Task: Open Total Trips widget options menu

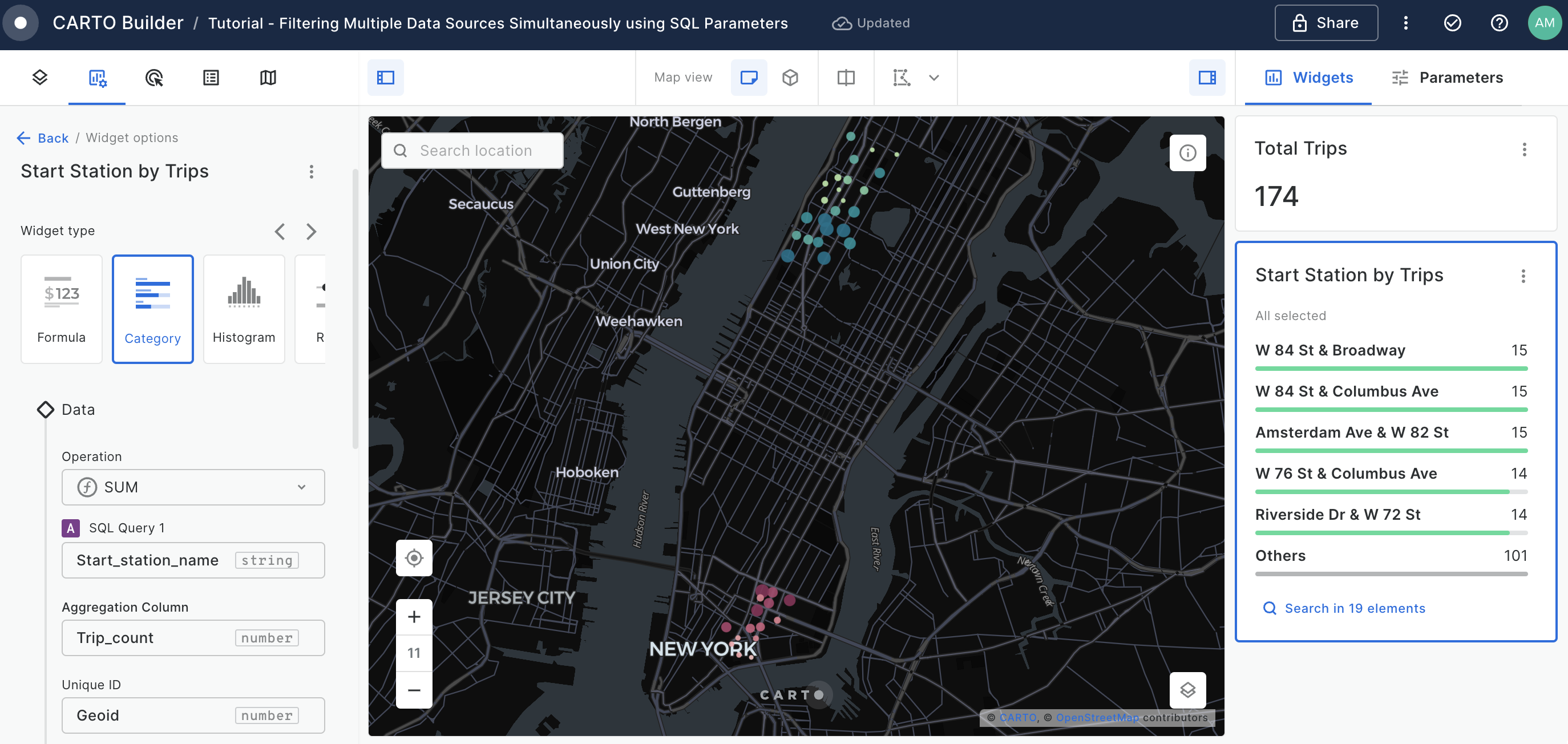Action: (x=1524, y=149)
